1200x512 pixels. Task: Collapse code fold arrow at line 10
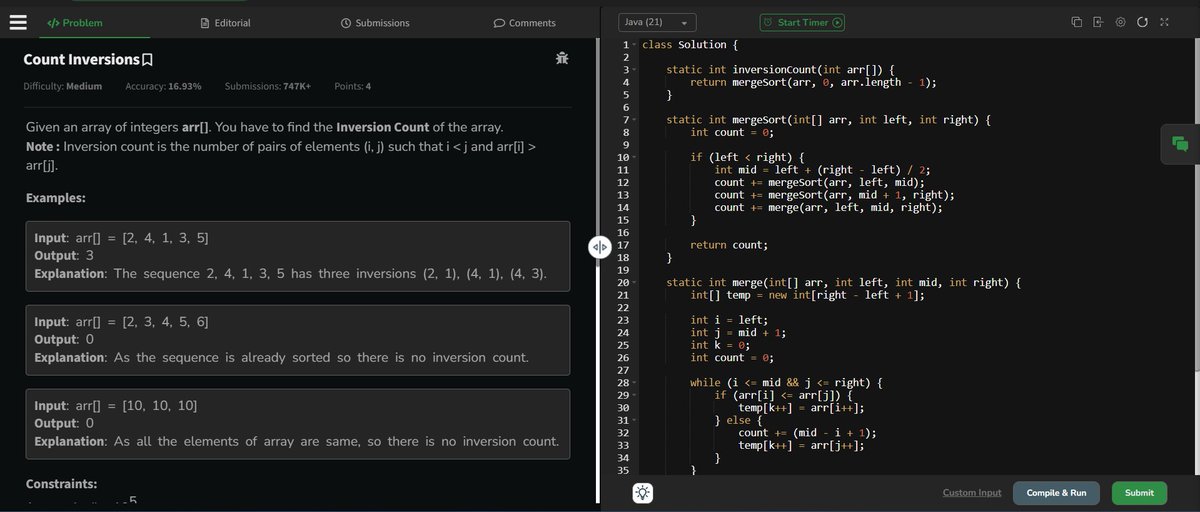[x=633, y=158]
